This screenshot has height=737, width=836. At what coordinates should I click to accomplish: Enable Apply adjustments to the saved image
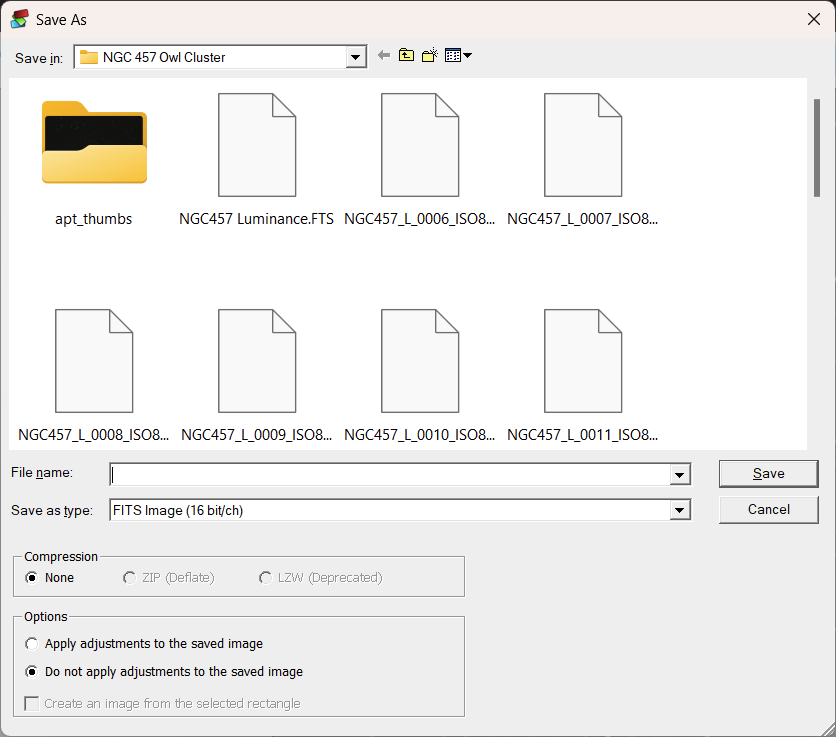click(31, 644)
